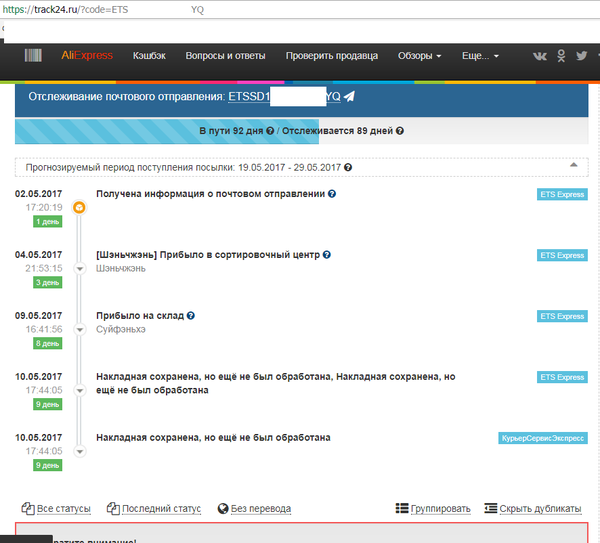The image size is (600, 543).
Task: Click the barcode logo icon in navbar
Action: point(33,56)
